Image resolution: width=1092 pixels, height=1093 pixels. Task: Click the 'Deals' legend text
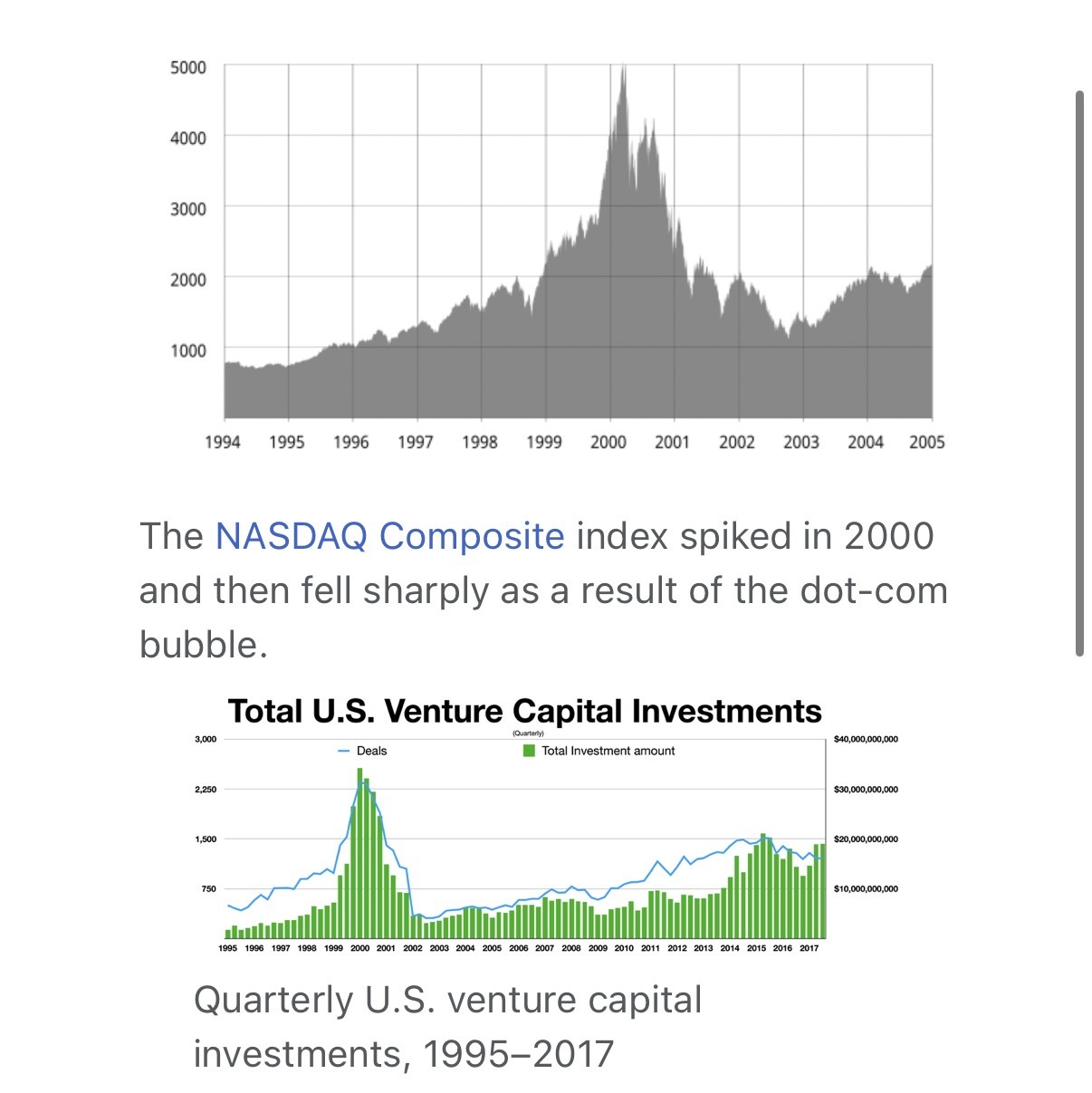tap(371, 751)
